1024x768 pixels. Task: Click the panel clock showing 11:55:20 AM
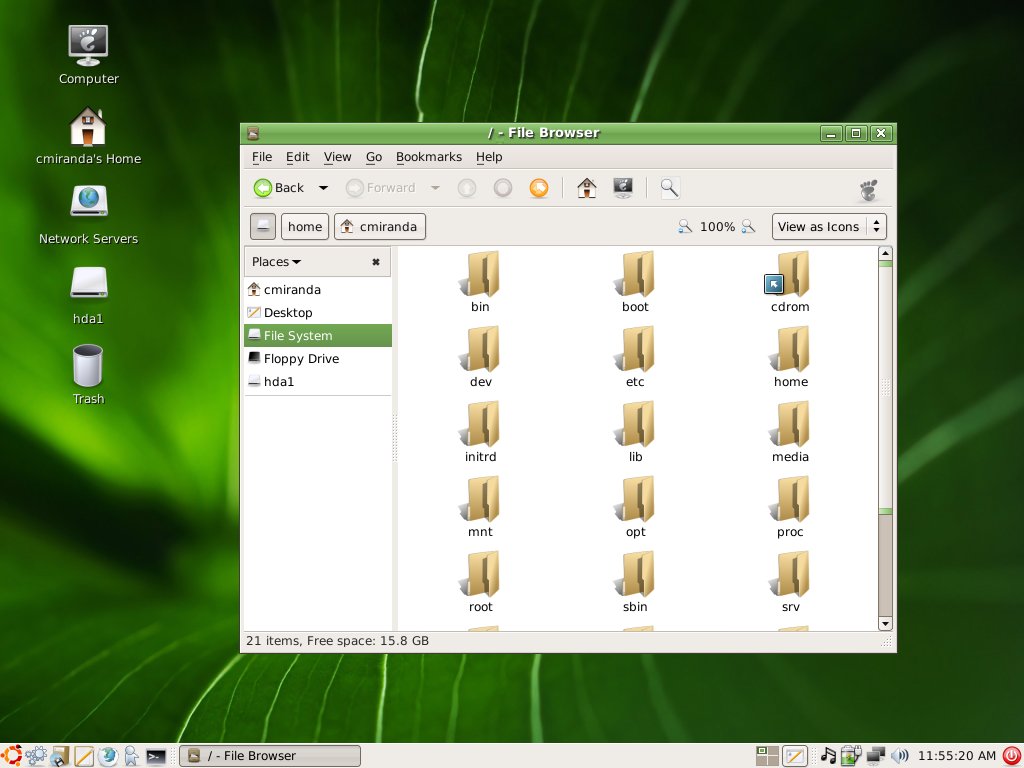(x=957, y=756)
